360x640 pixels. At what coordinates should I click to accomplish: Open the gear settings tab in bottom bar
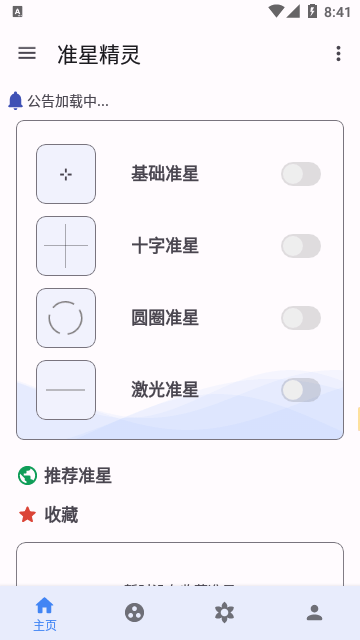[x=224, y=613]
